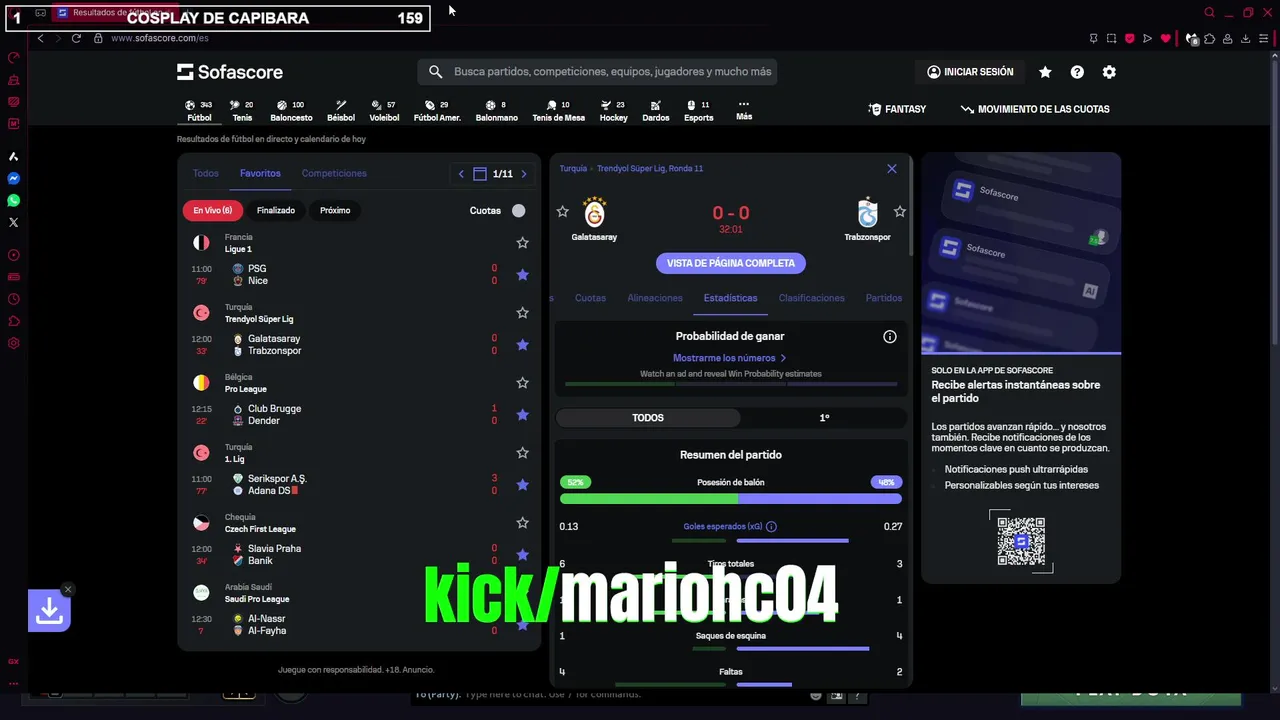Open the Alineaciones tab
Screen dimensions: 1280x720
click(x=655, y=298)
